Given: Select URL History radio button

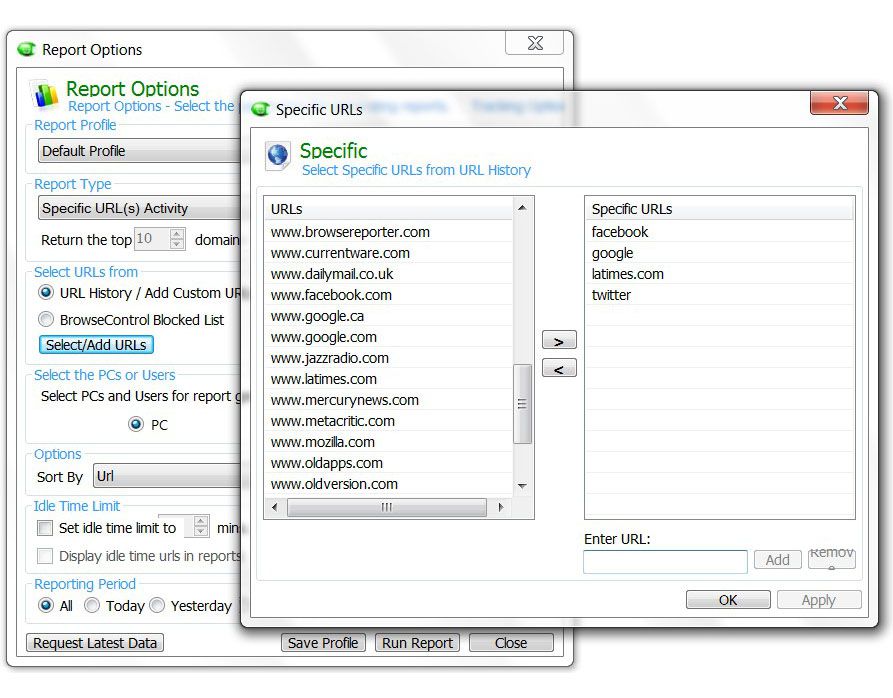Looking at the screenshot, I should coord(46,293).
